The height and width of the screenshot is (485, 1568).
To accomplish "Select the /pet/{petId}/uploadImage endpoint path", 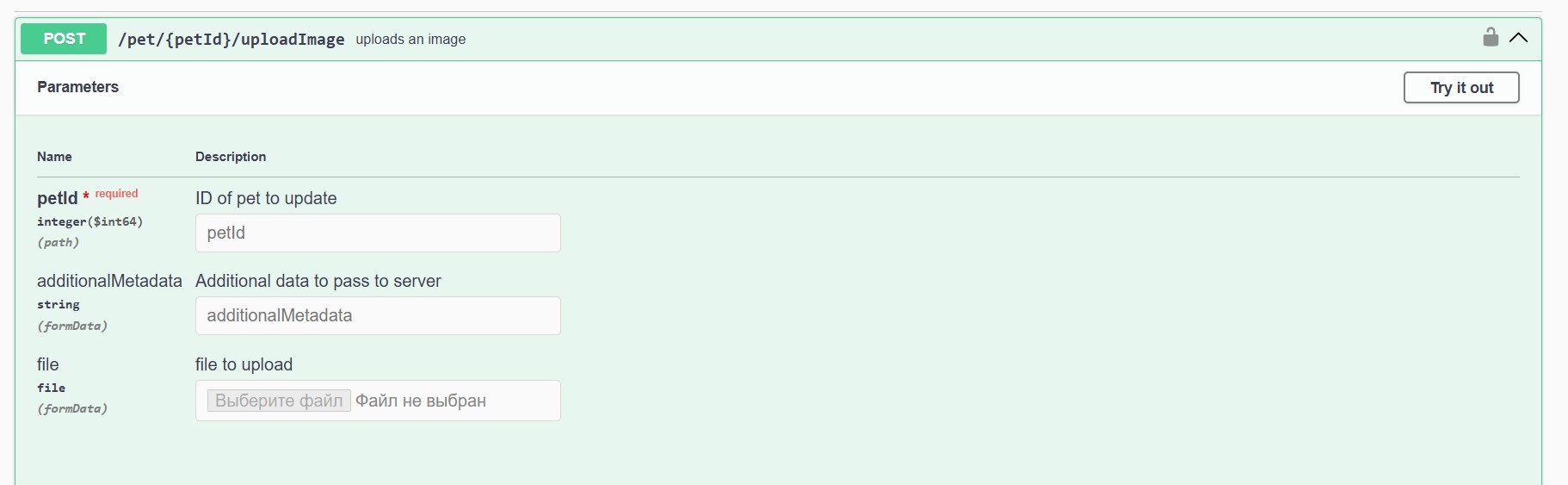I will click(x=231, y=40).
